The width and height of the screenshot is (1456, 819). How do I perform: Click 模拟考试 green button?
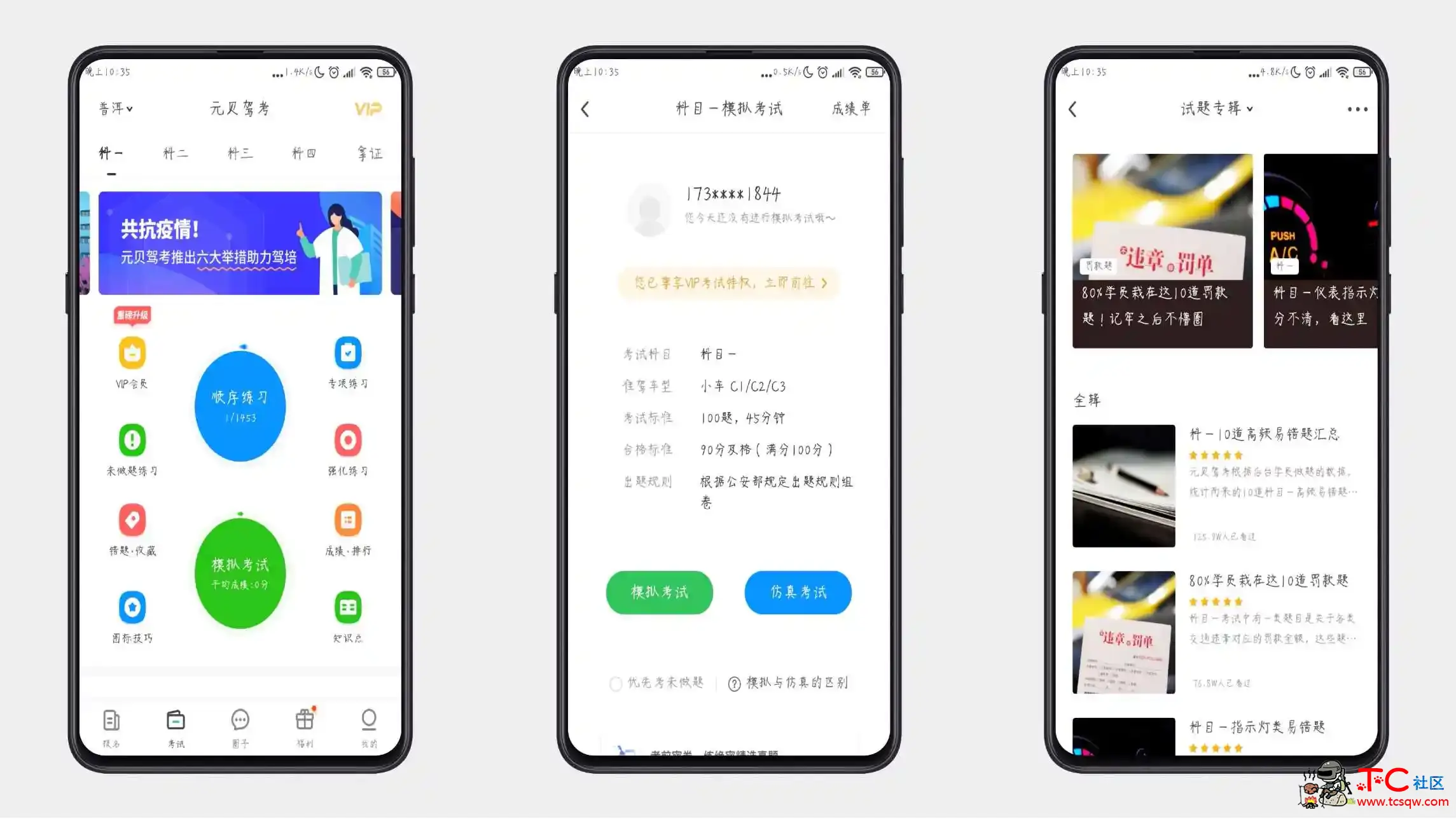click(659, 592)
